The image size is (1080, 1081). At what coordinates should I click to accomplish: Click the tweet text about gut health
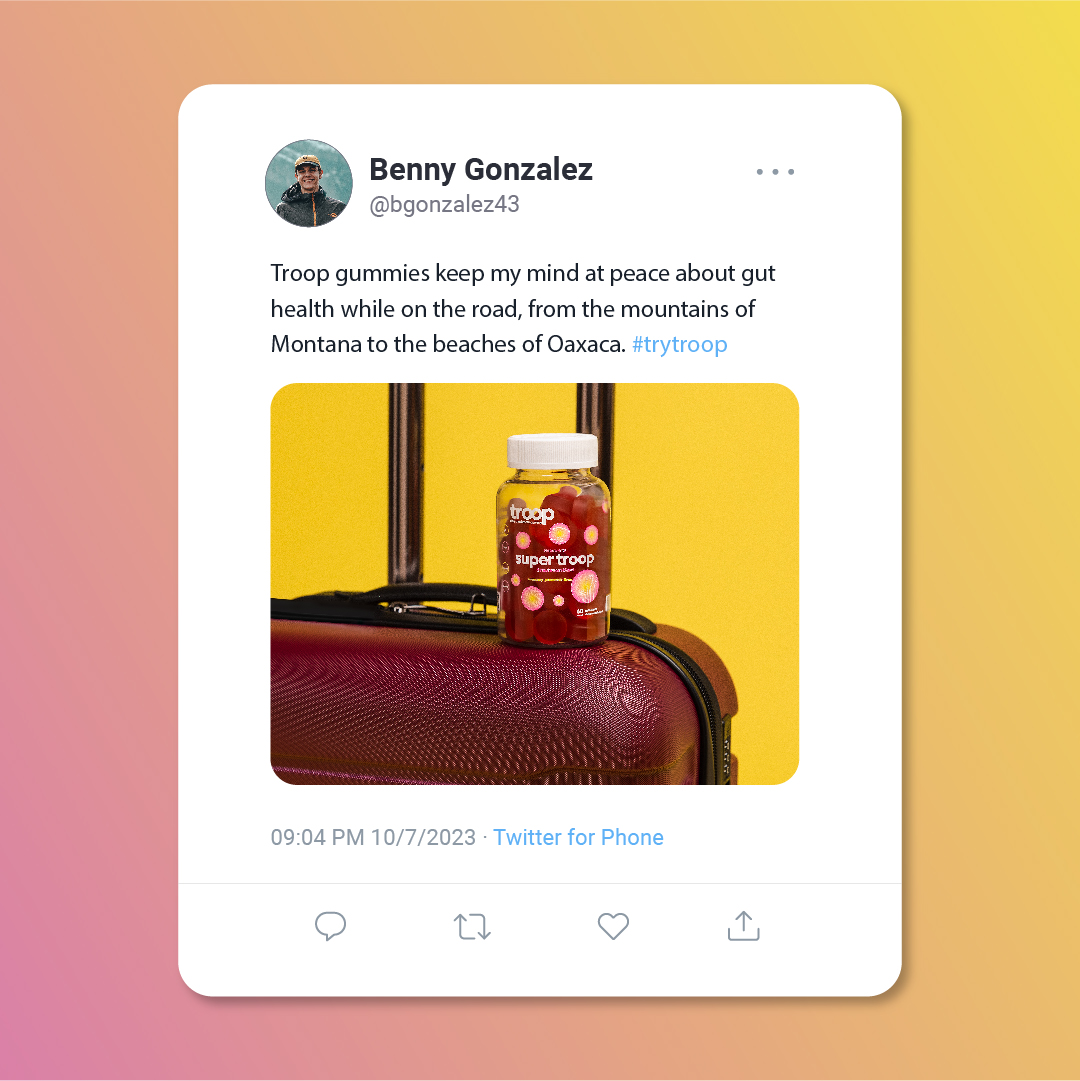522,309
